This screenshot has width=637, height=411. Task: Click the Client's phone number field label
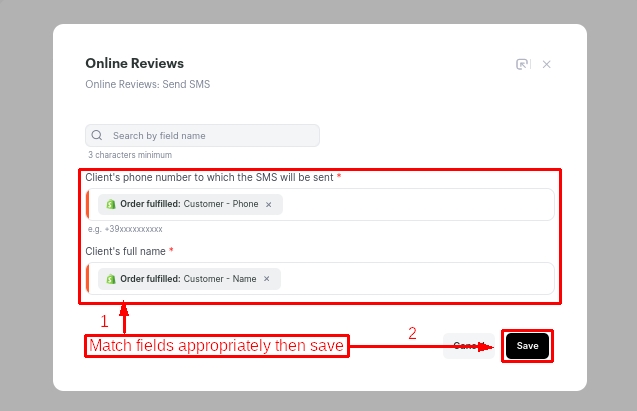210,177
